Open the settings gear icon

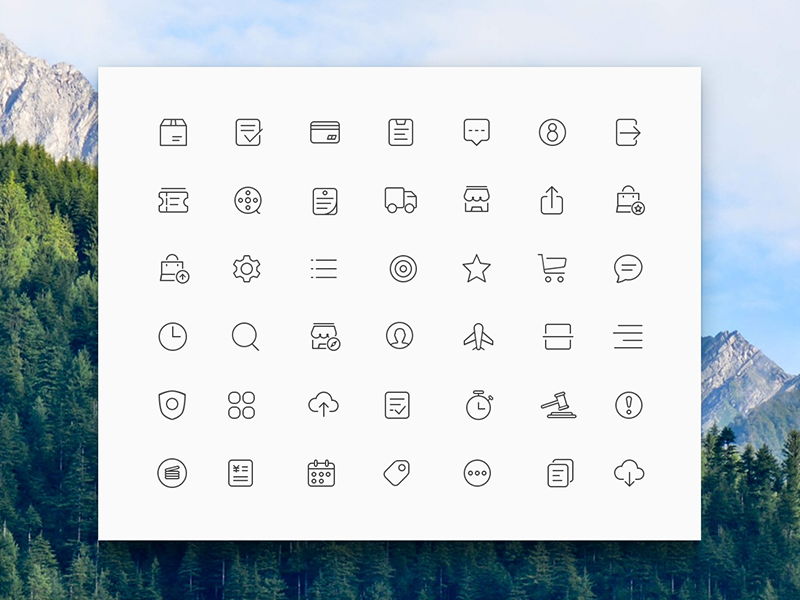247,269
